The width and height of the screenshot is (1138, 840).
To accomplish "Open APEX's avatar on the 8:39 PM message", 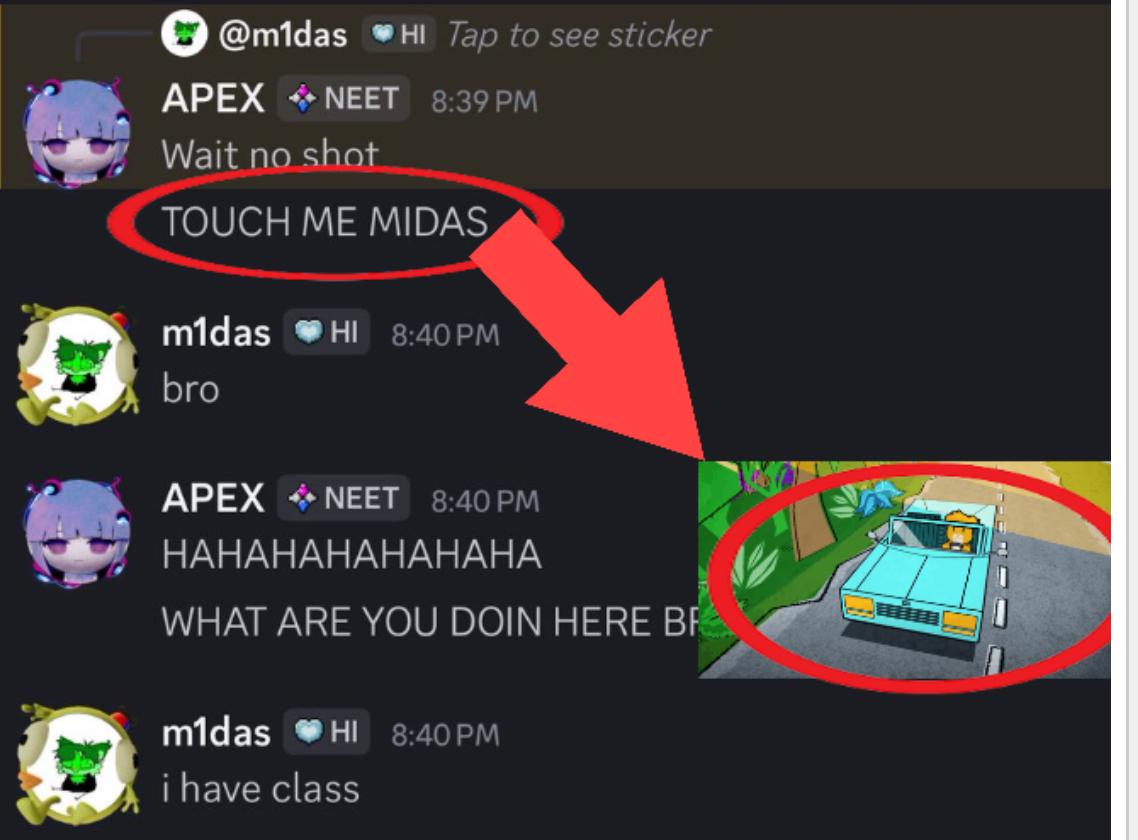I will coord(78,133).
